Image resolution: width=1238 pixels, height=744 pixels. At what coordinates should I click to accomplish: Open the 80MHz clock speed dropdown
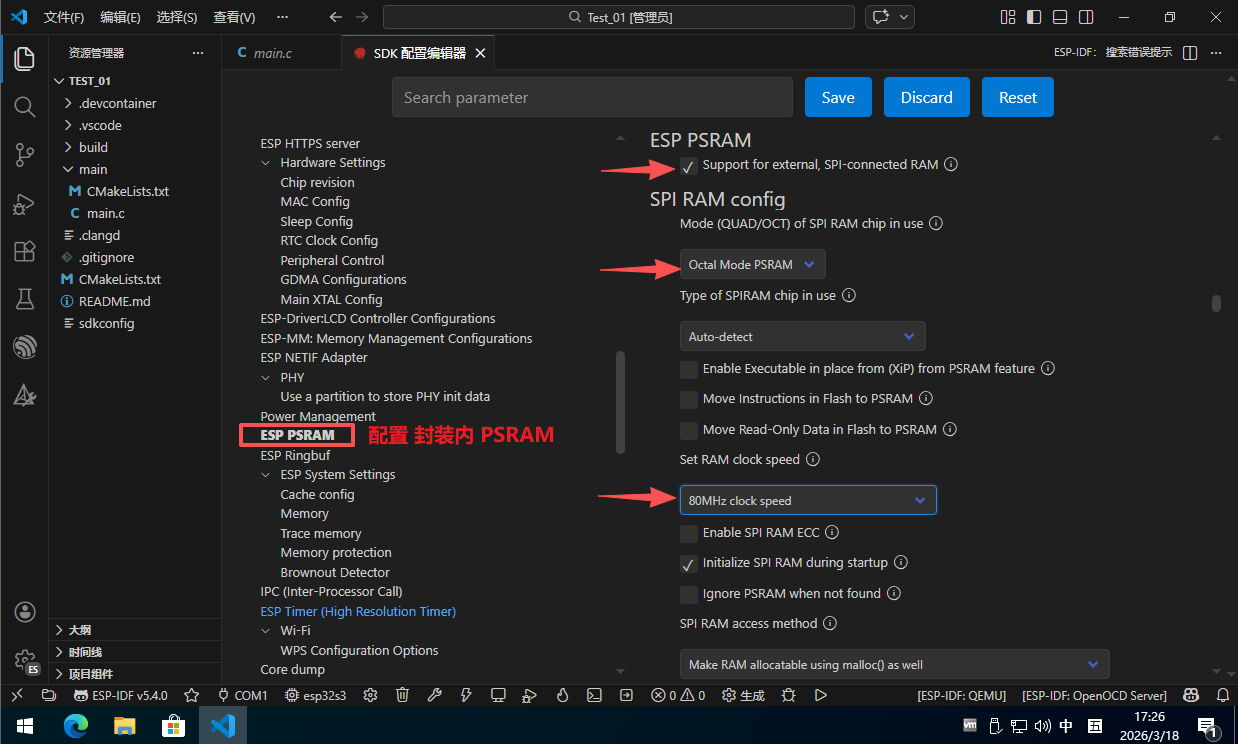pos(808,500)
